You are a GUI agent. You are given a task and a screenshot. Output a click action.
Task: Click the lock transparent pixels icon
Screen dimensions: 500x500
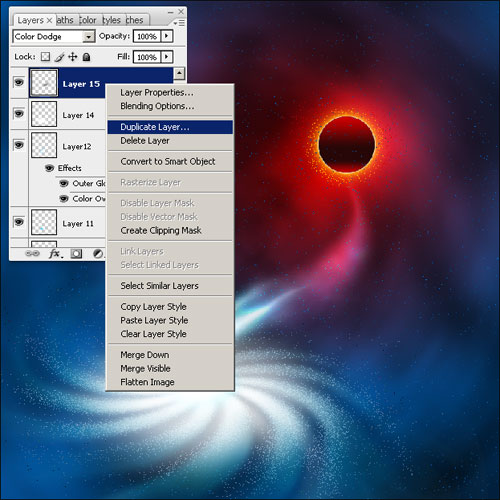(x=46, y=57)
